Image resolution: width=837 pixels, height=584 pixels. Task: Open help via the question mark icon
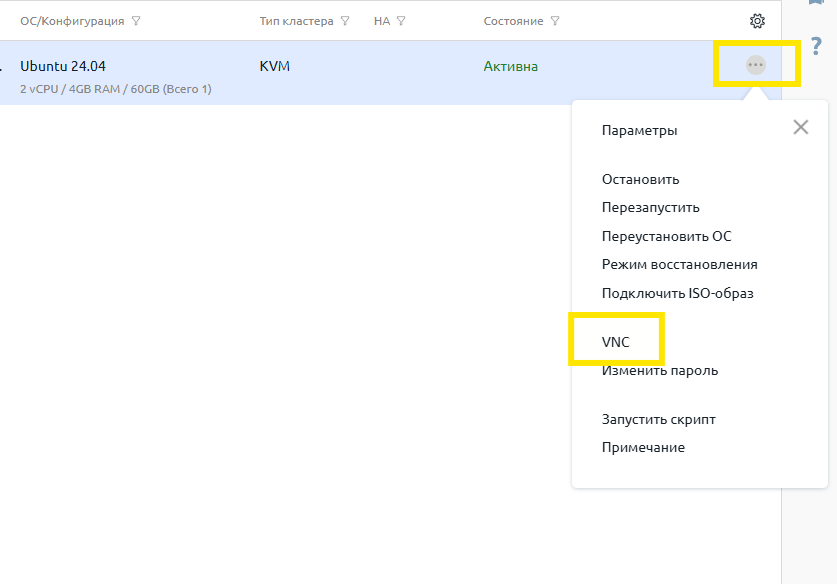pos(815,47)
